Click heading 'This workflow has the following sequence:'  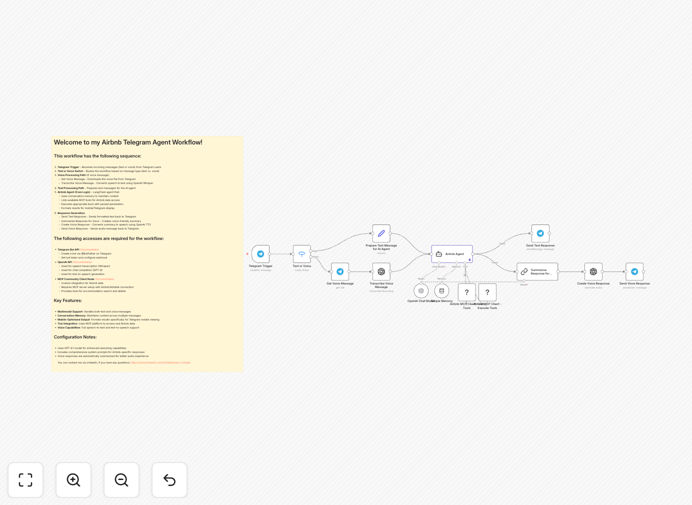coord(98,156)
